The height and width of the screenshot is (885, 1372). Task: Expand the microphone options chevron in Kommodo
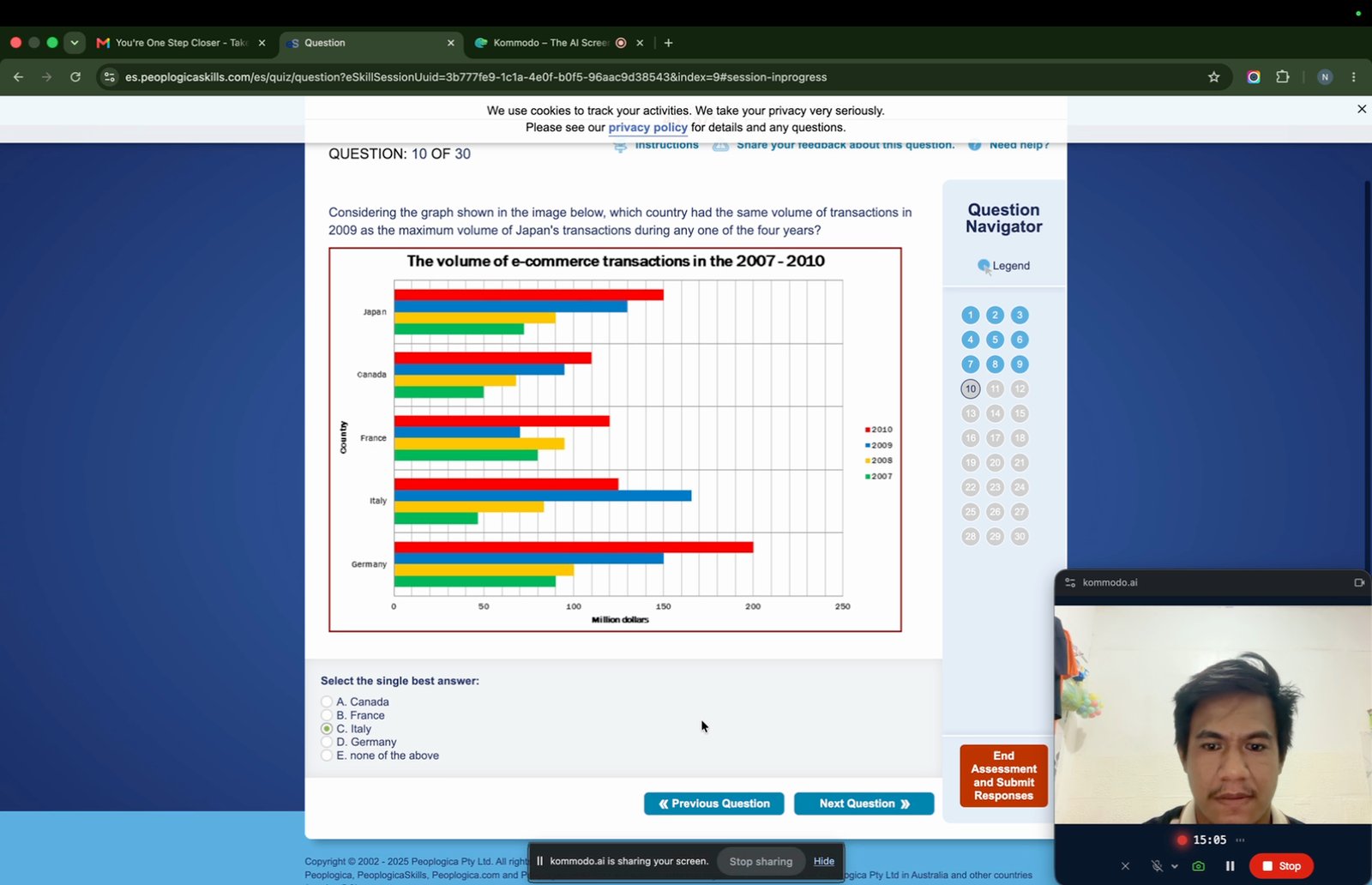pos(1175,866)
